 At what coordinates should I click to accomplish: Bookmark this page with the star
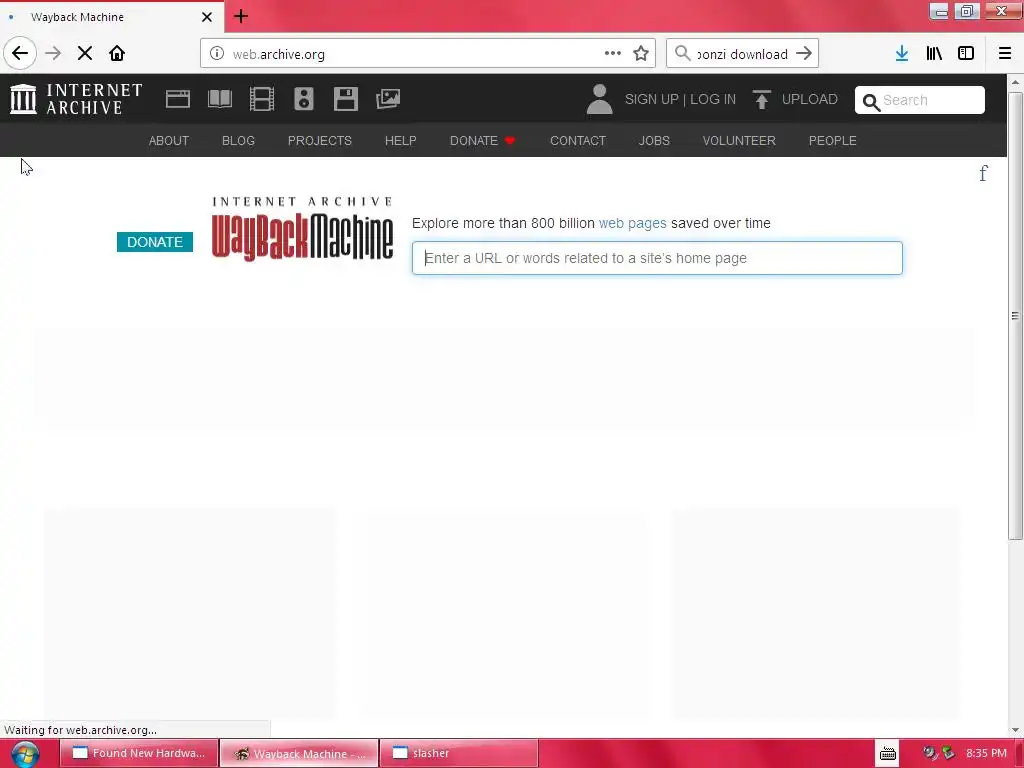coord(641,54)
